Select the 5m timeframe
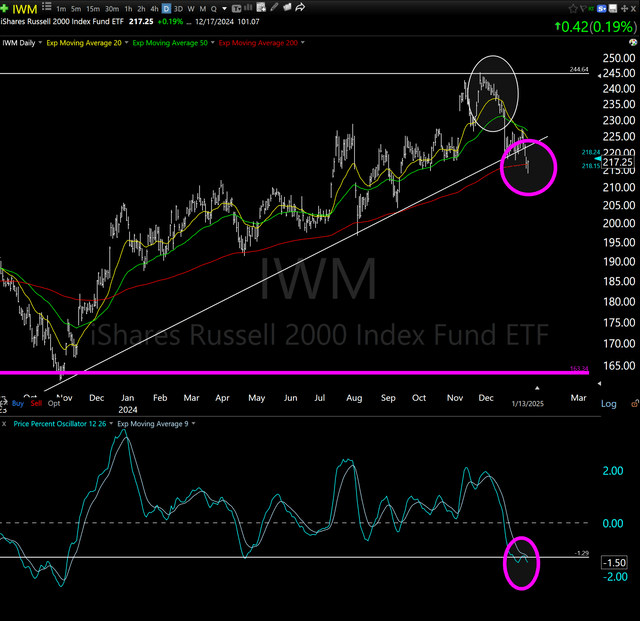This screenshot has height=621, width=640. point(76,9)
